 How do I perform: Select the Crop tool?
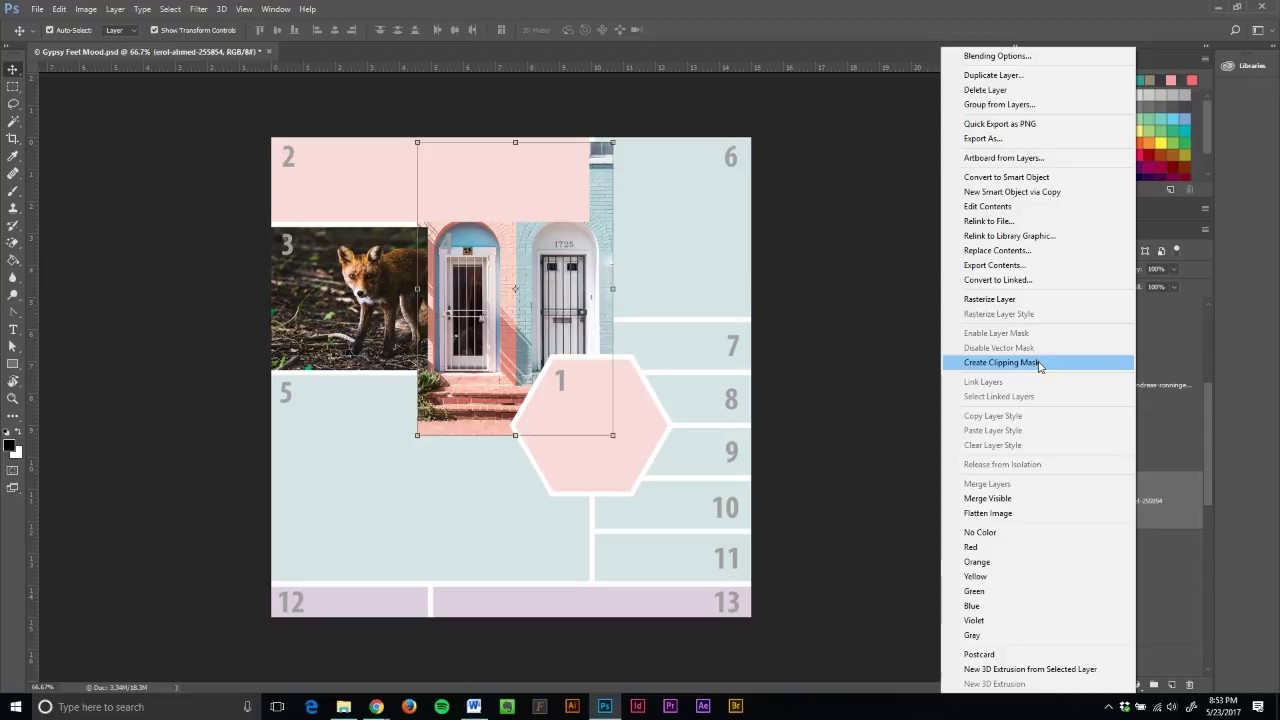pos(13,138)
